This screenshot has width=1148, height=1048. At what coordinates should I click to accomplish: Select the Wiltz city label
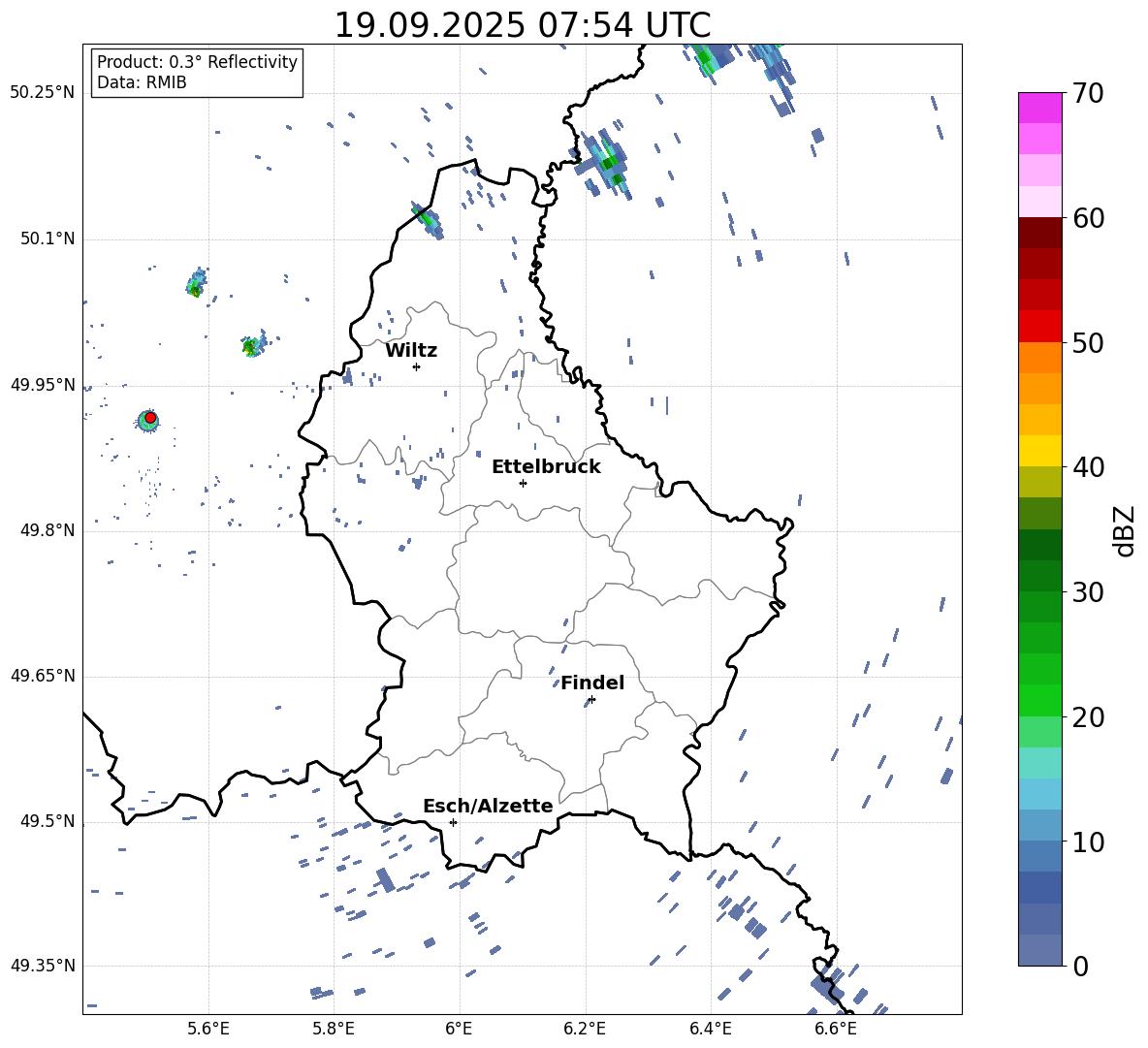coord(411,351)
